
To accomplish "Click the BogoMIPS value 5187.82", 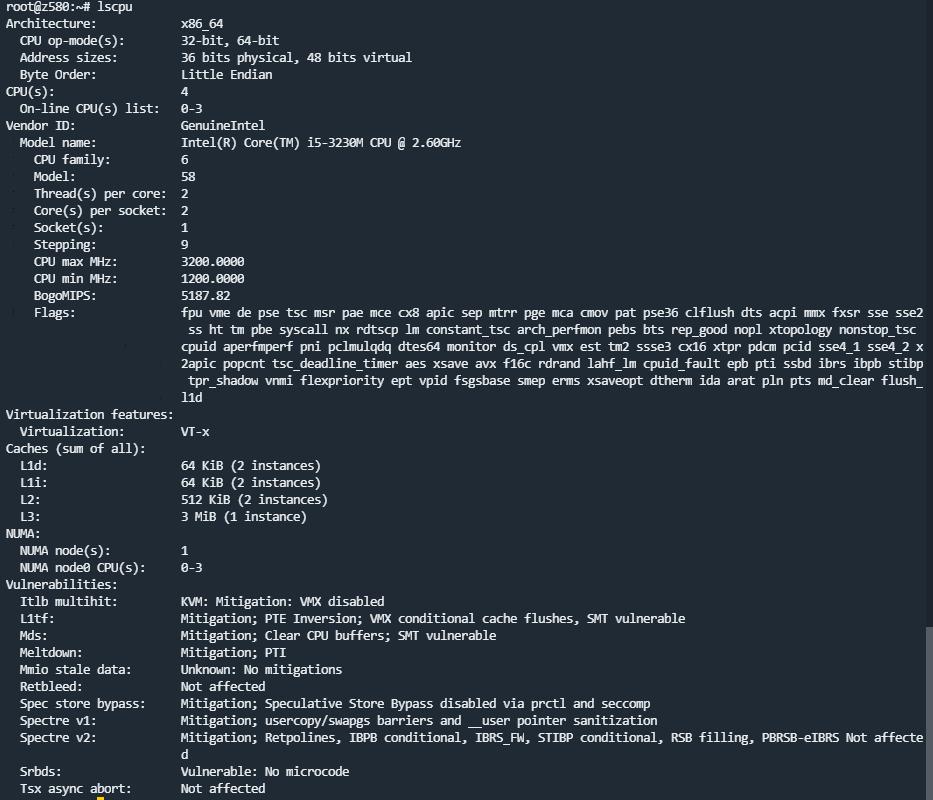I will click(205, 296).
